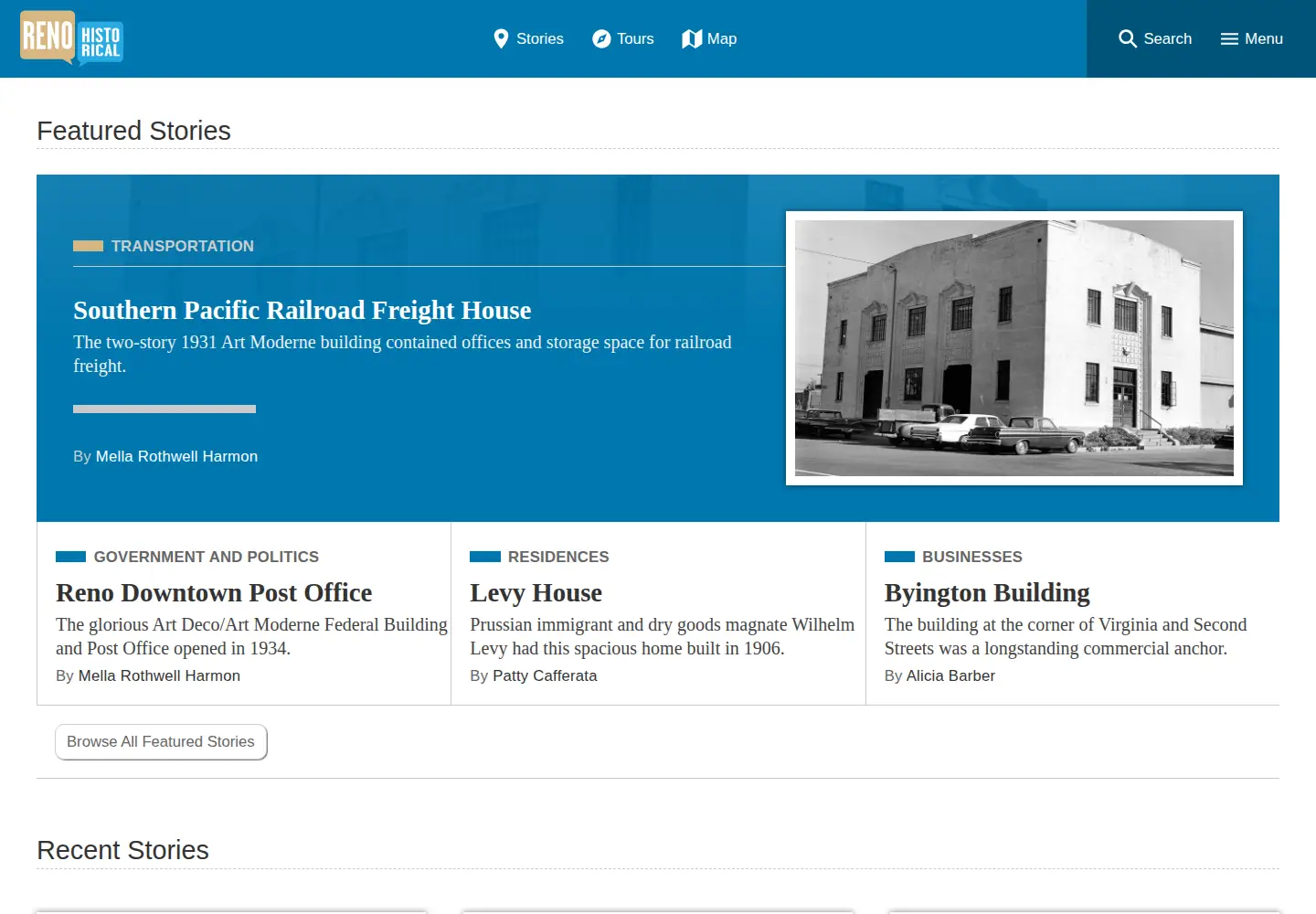
Task: Open the Menu label in header
Action: [x=1264, y=38]
